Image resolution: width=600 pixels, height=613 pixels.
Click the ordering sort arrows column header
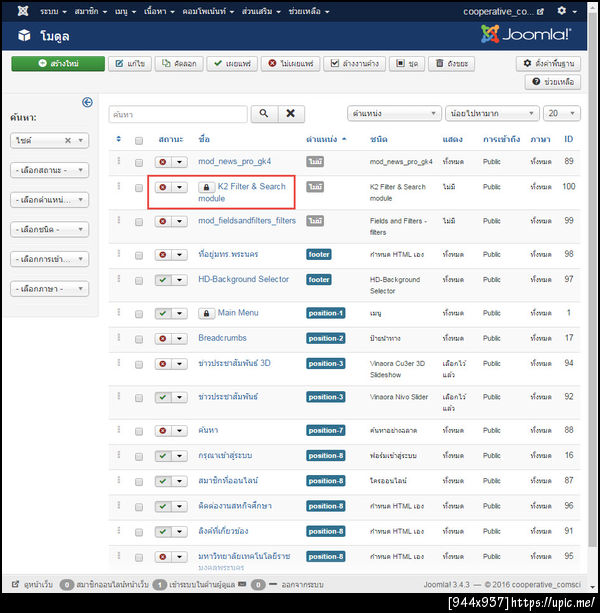(119, 139)
